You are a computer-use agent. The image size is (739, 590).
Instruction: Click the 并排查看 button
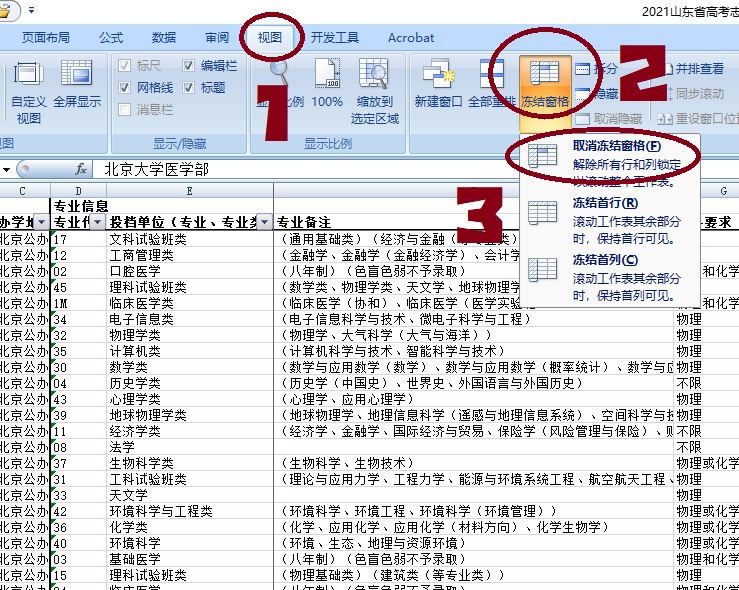[x=694, y=69]
